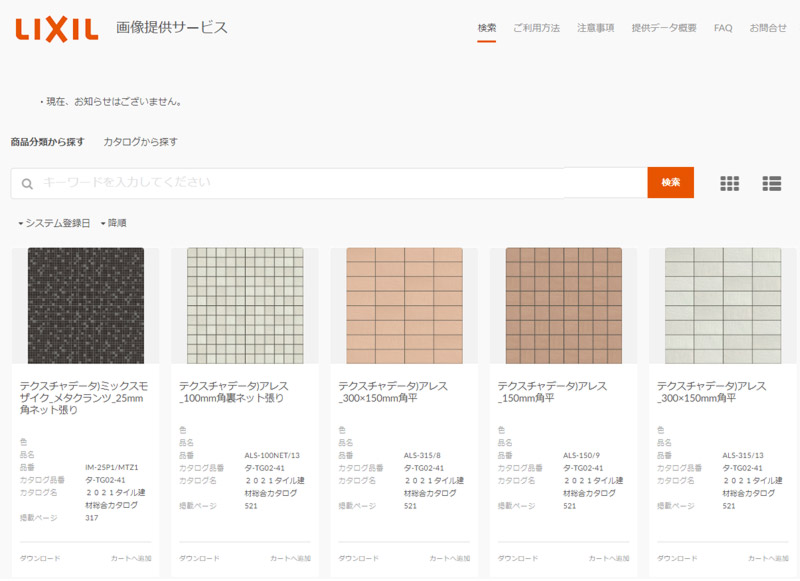Viewport: 800px width, 581px height.
Task: Click ダウンロード on the IM-25P1/MTZ1 card
Action: [x=40, y=559]
